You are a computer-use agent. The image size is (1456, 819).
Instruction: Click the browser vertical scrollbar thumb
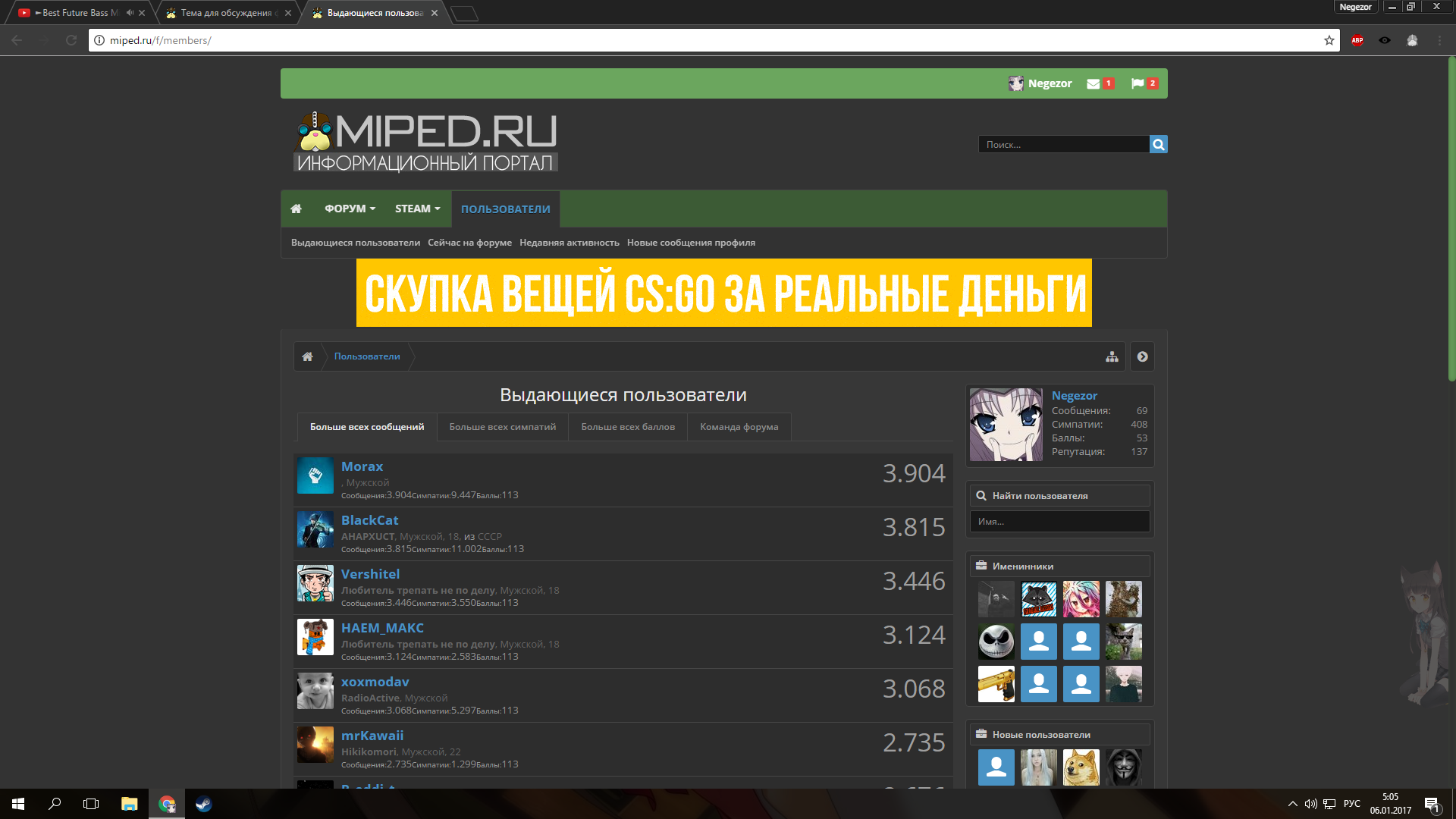tap(1451, 220)
